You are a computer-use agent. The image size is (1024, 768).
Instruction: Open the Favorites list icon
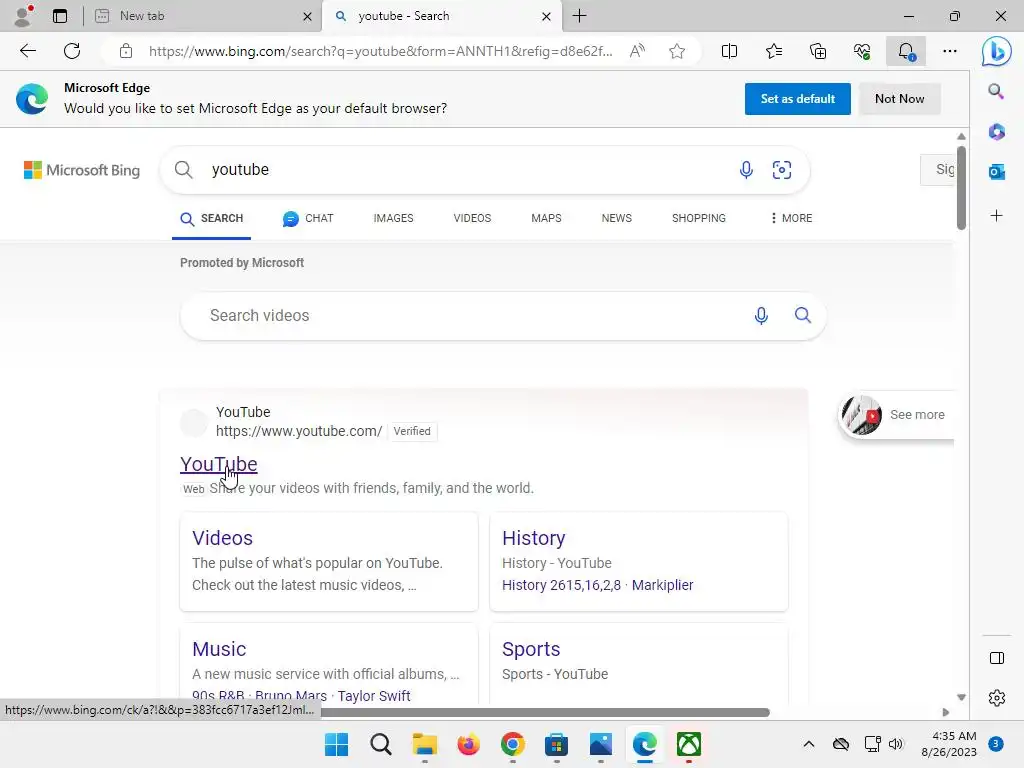774,51
